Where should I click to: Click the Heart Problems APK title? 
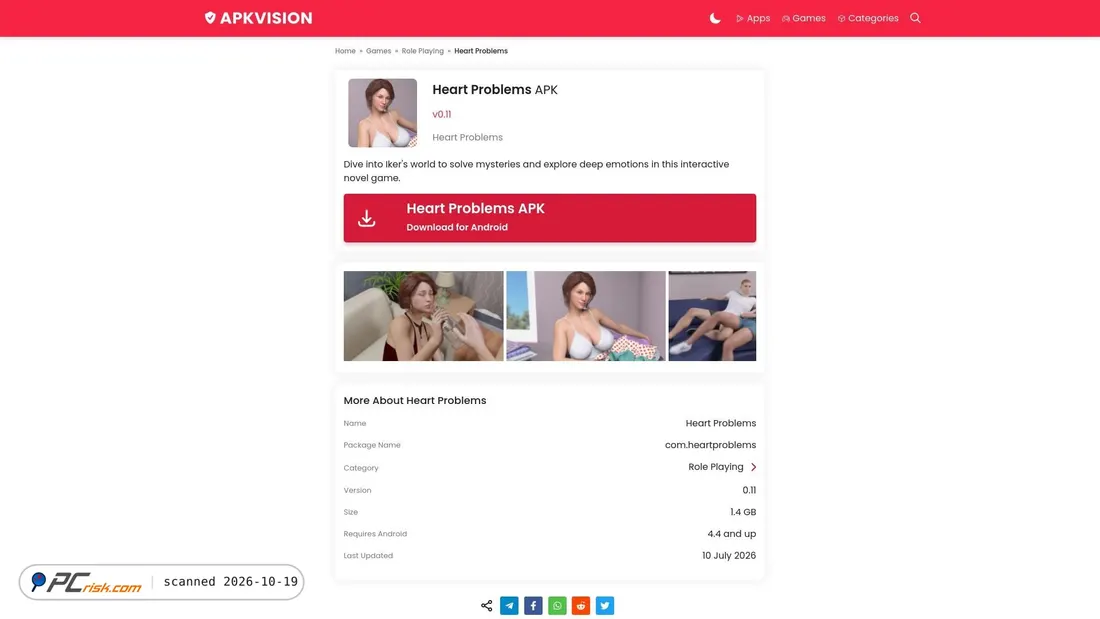495,90
